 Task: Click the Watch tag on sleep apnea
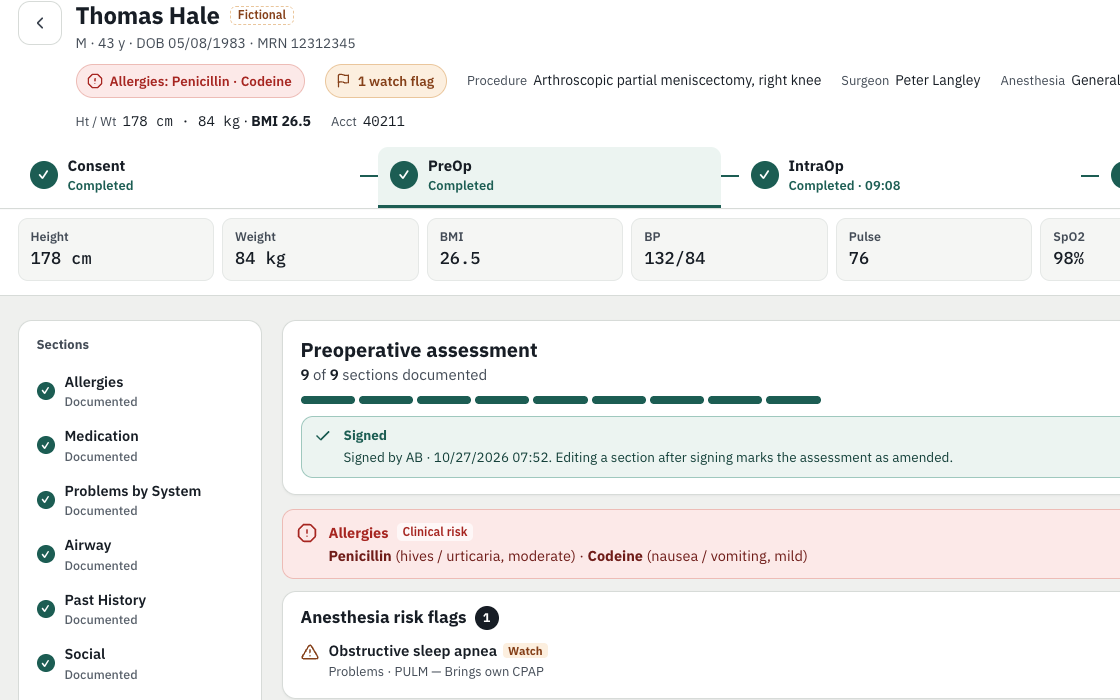pyautogui.click(x=525, y=651)
